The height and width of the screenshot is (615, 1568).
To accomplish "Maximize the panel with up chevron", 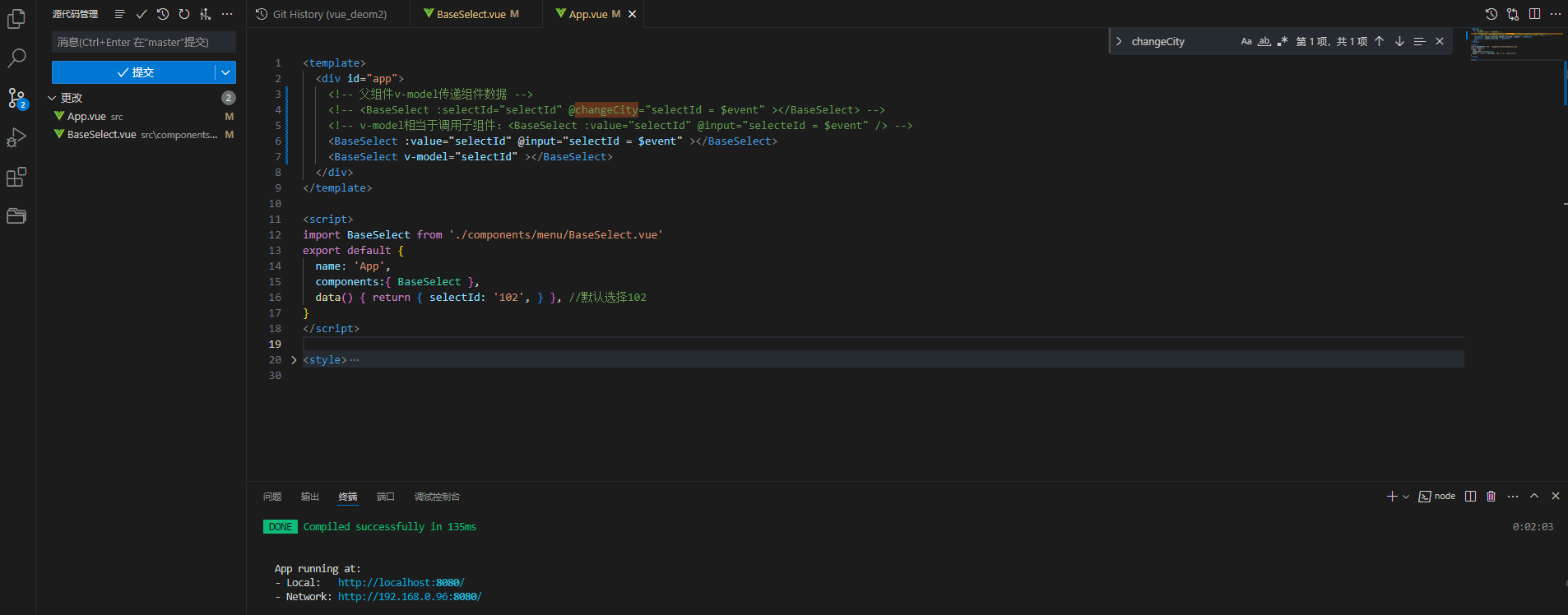I will pos(1534,497).
